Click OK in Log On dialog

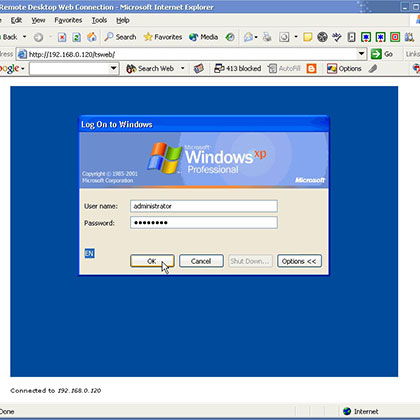[152, 261]
